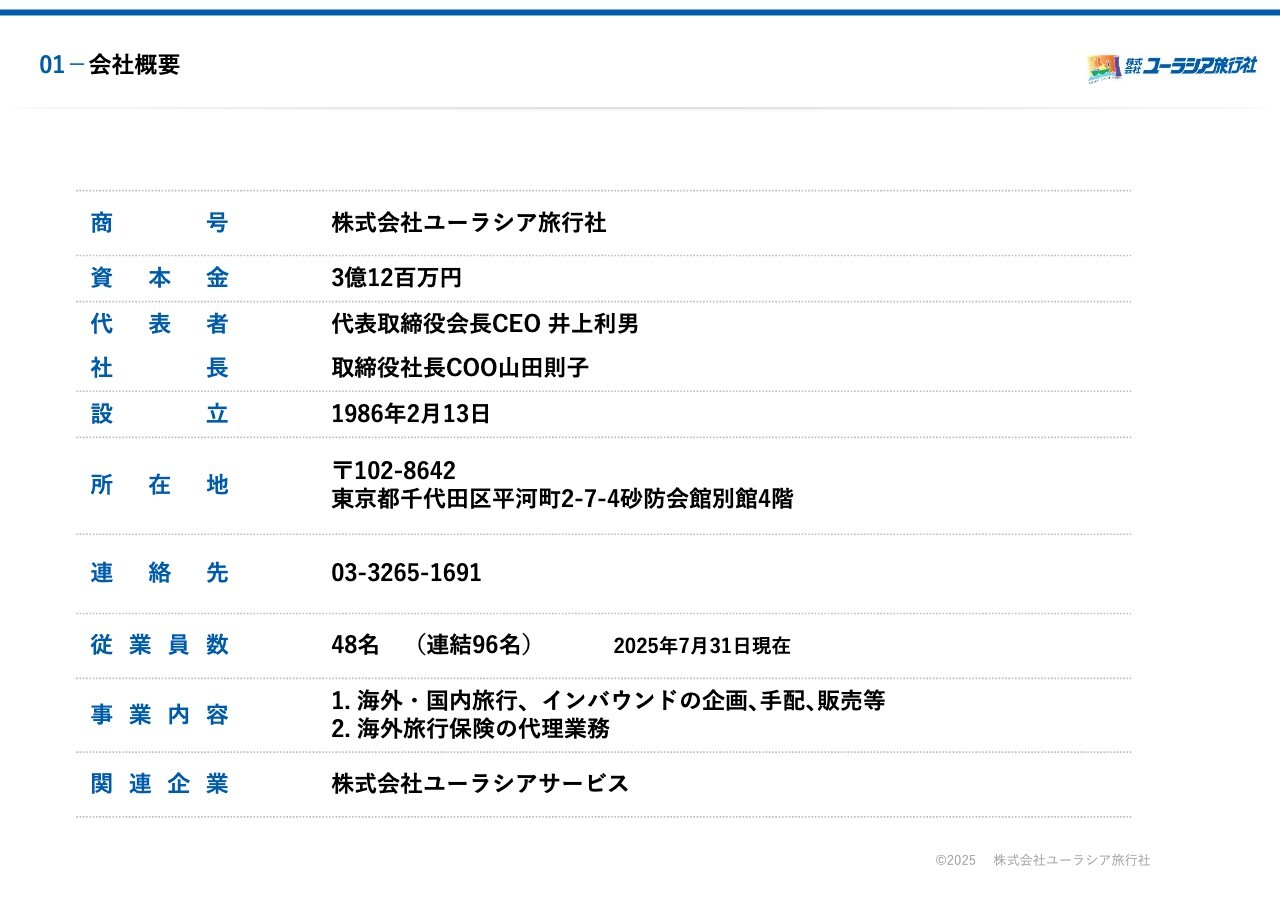Viewport: 1280px width, 905px height.
Task: Select the 資本金 label
Action: [x=159, y=278]
